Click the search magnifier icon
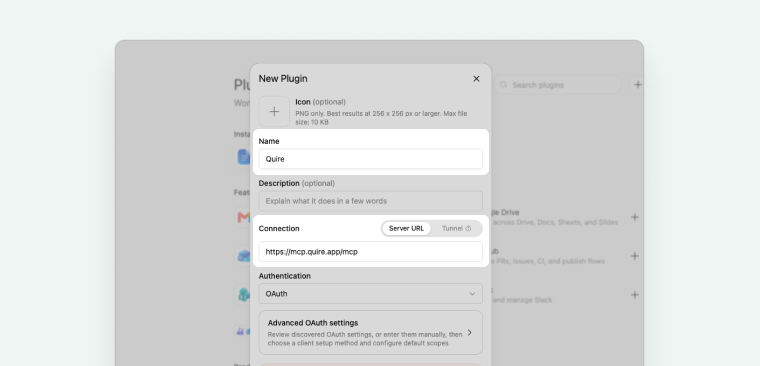Viewport: 760px width, 366px height. click(x=504, y=85)
